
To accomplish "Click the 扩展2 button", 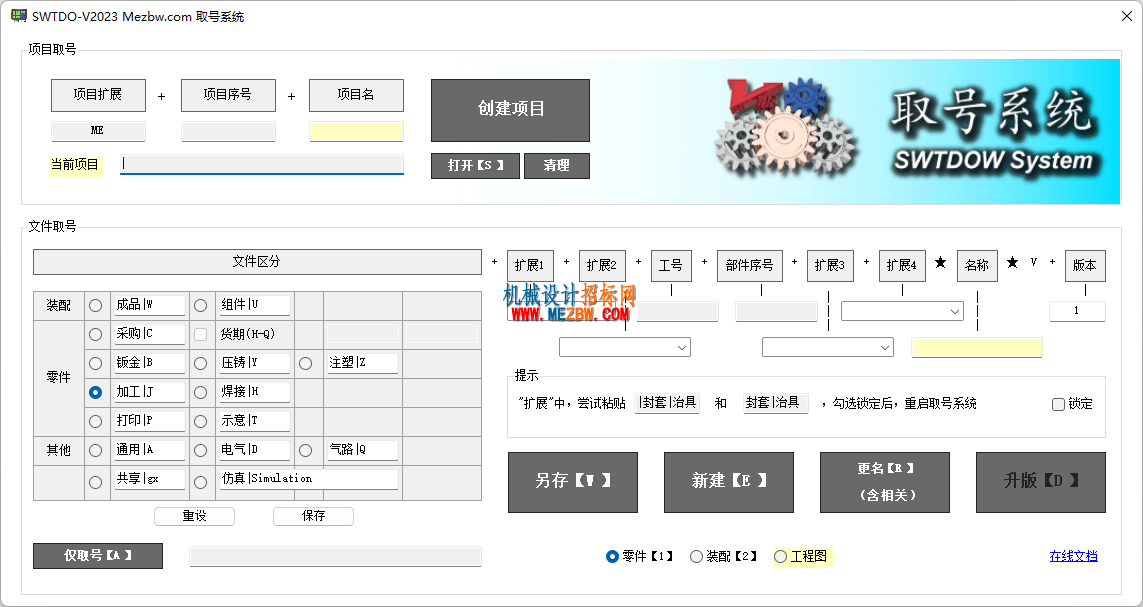I will [602, 265].
